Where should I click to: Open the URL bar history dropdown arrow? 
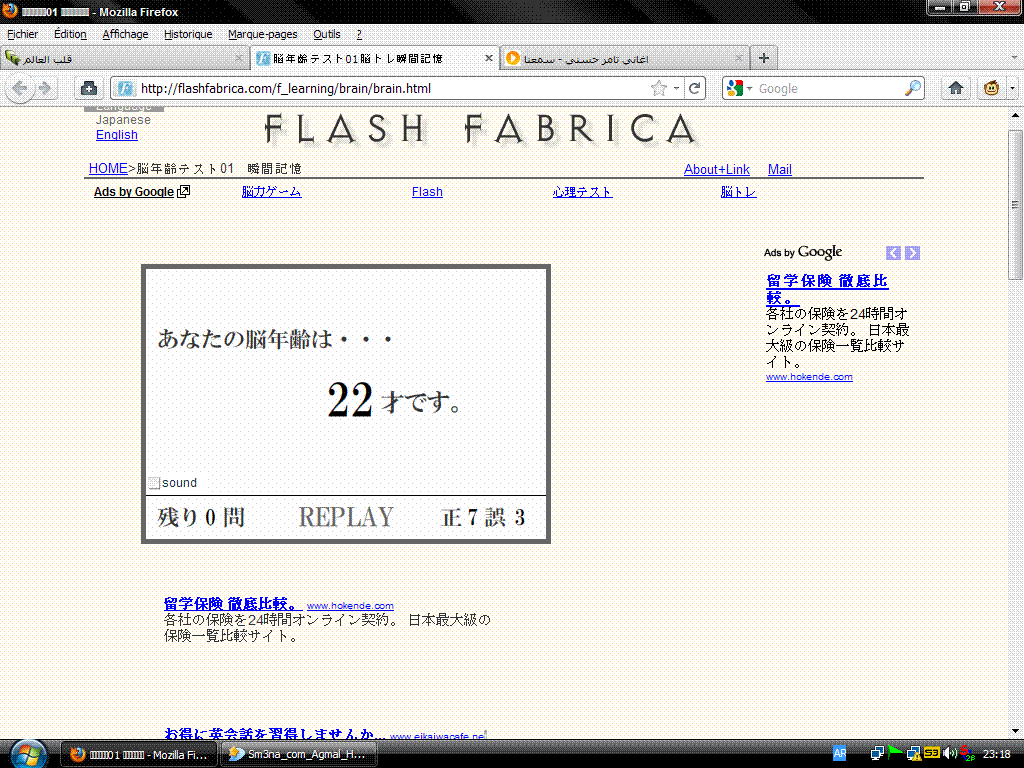coord(677,88)
